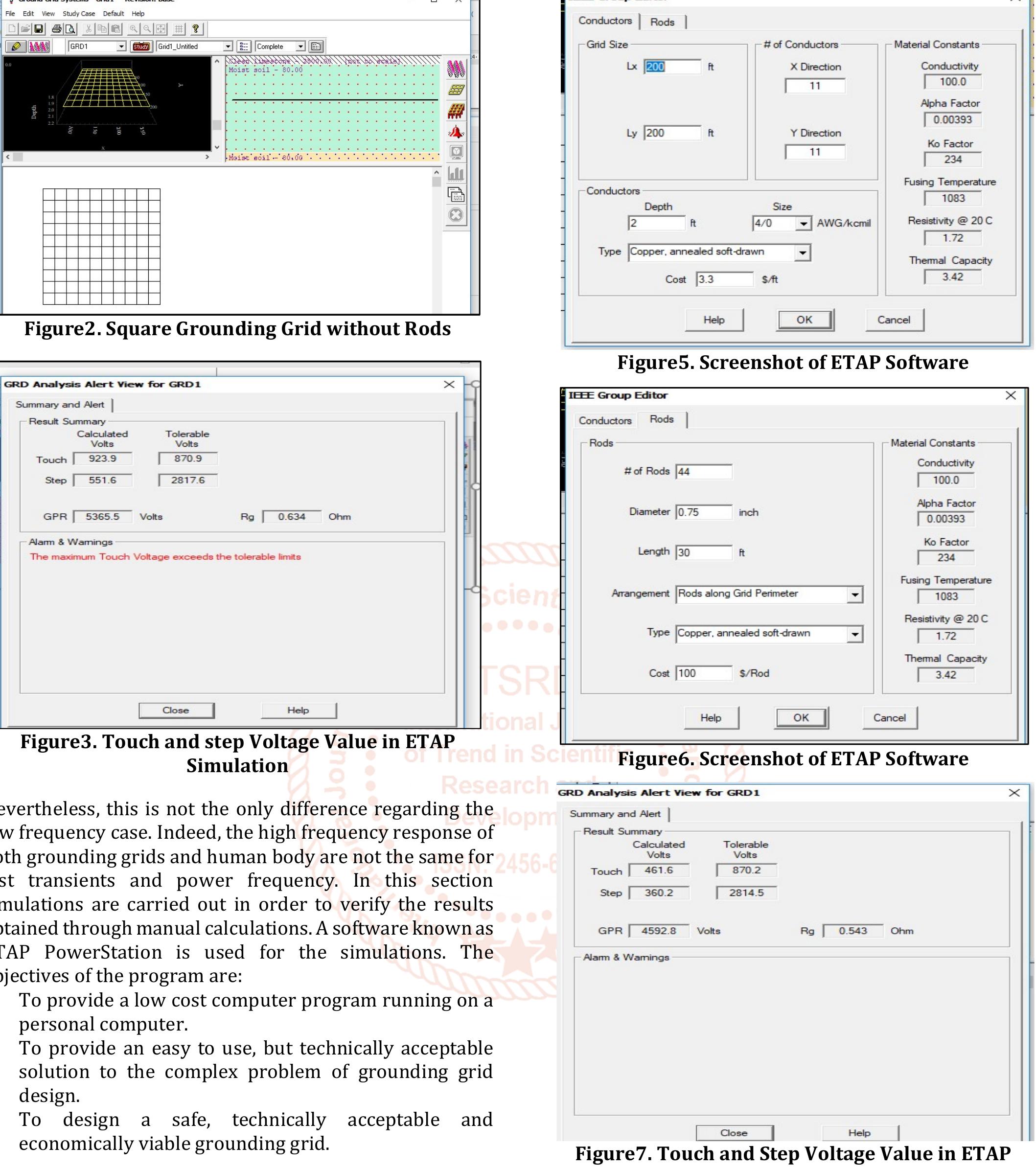This screenshot has width=1036, height=1169.
Task: Click the Lx grid size field
Action: click(672, 67)
